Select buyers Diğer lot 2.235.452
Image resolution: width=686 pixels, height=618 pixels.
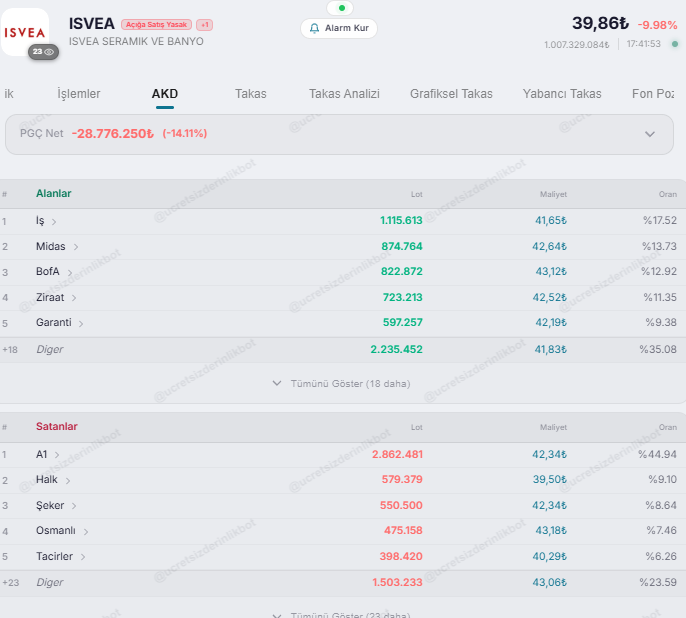click(396, 349)
